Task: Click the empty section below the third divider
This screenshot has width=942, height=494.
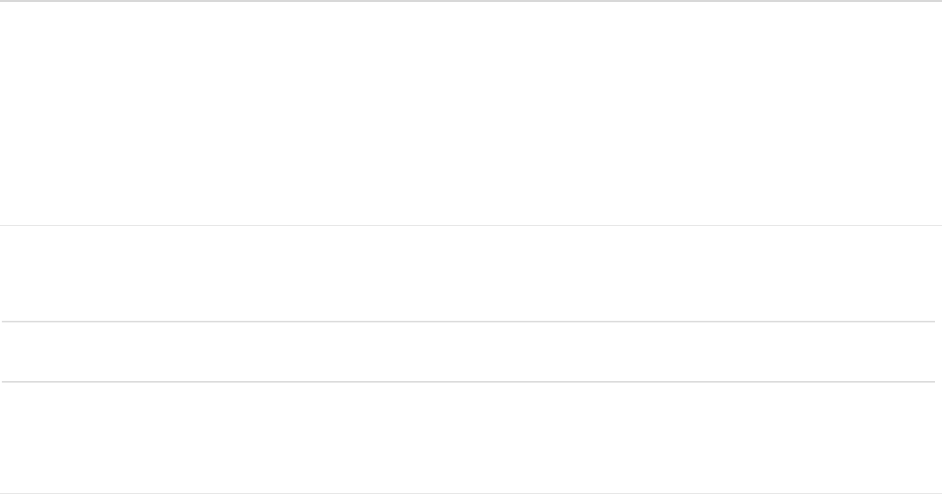Action: pos(470,436)
